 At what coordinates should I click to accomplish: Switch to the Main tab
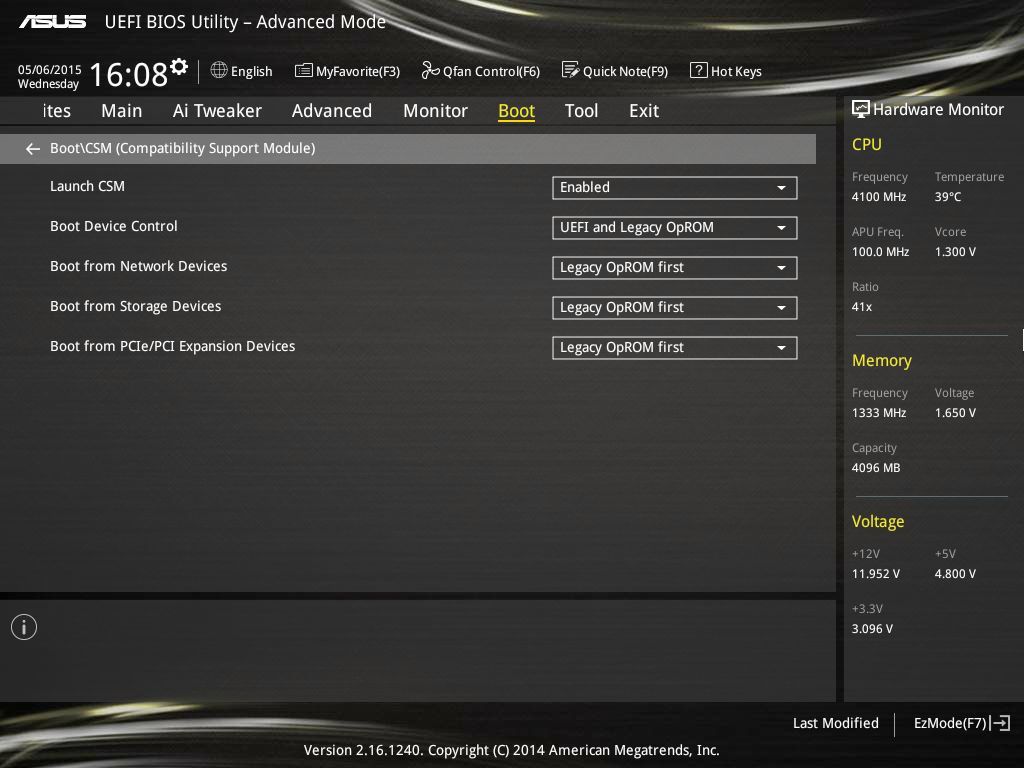(x=121, y=111)
